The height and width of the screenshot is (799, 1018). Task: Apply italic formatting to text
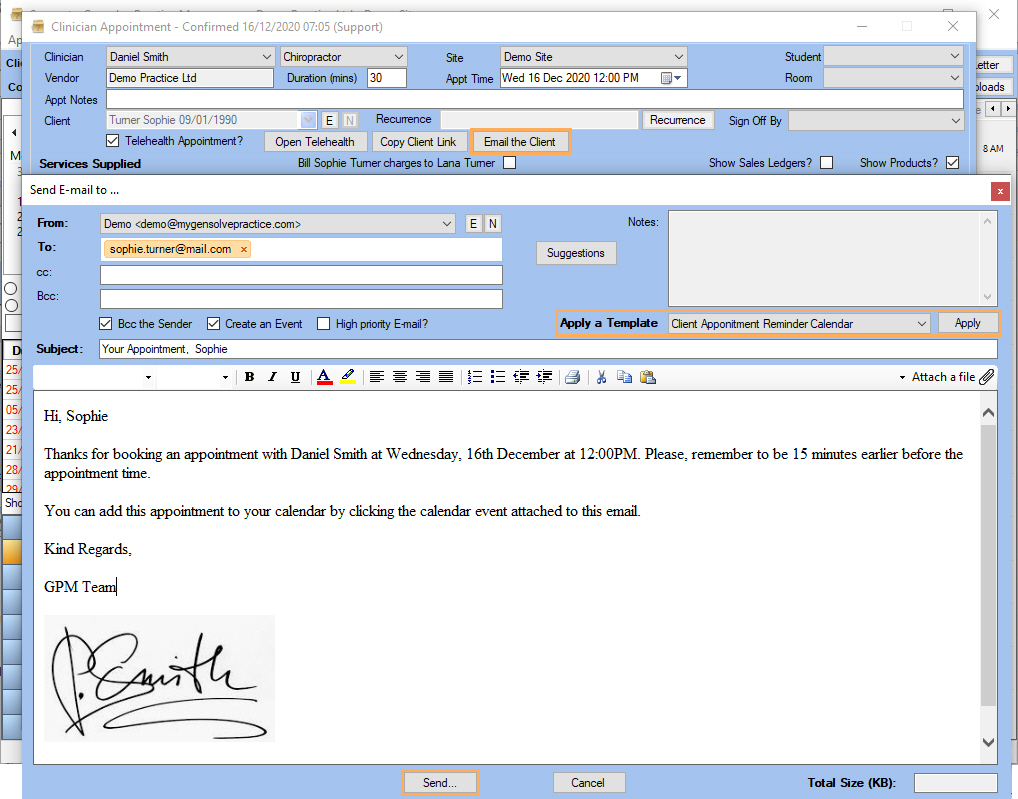(x=272, y=377)
